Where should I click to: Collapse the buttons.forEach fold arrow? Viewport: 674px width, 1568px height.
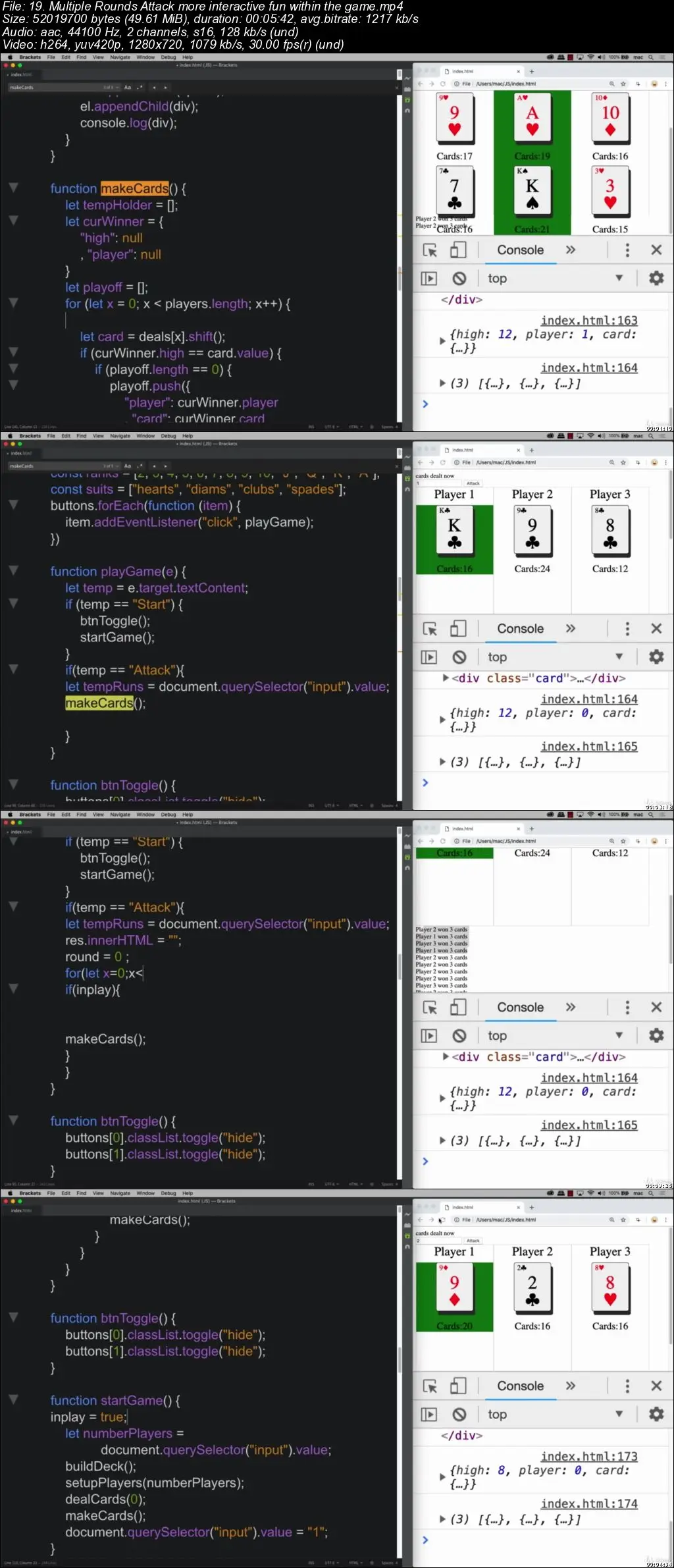point(13,505)
